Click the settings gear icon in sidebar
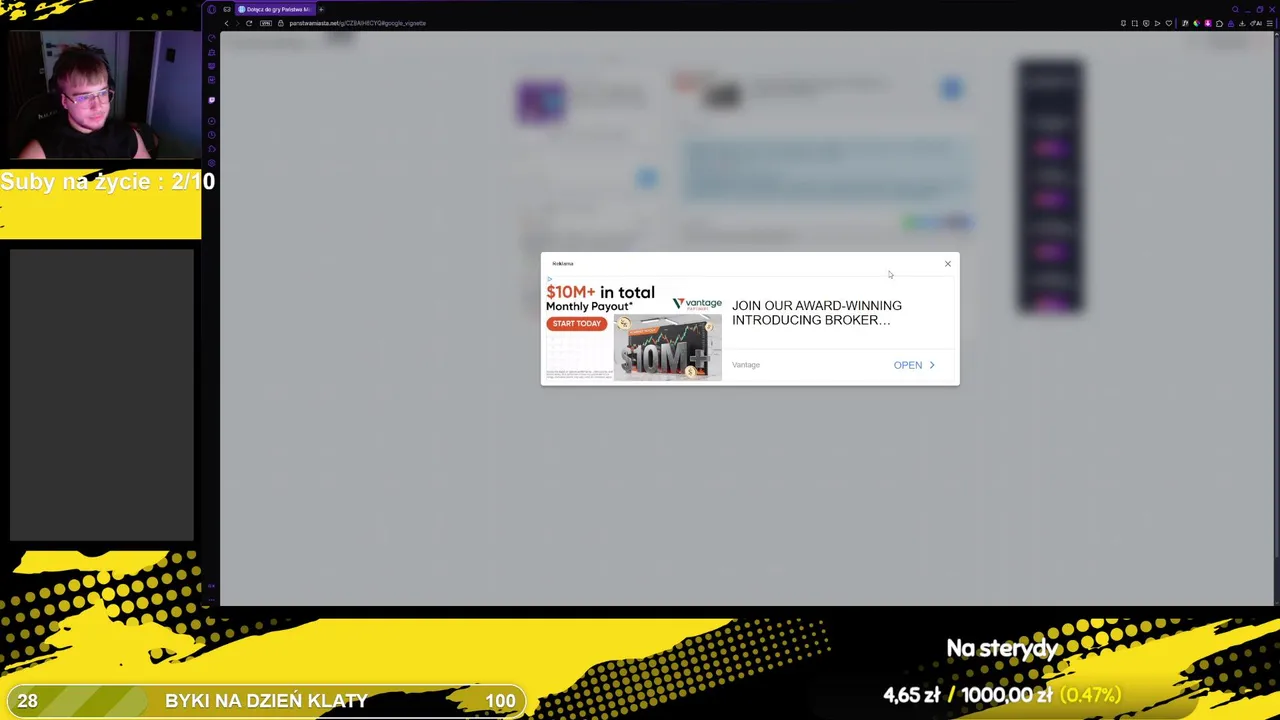Screen dimensions: 1280x720 [x=211, y=163]
